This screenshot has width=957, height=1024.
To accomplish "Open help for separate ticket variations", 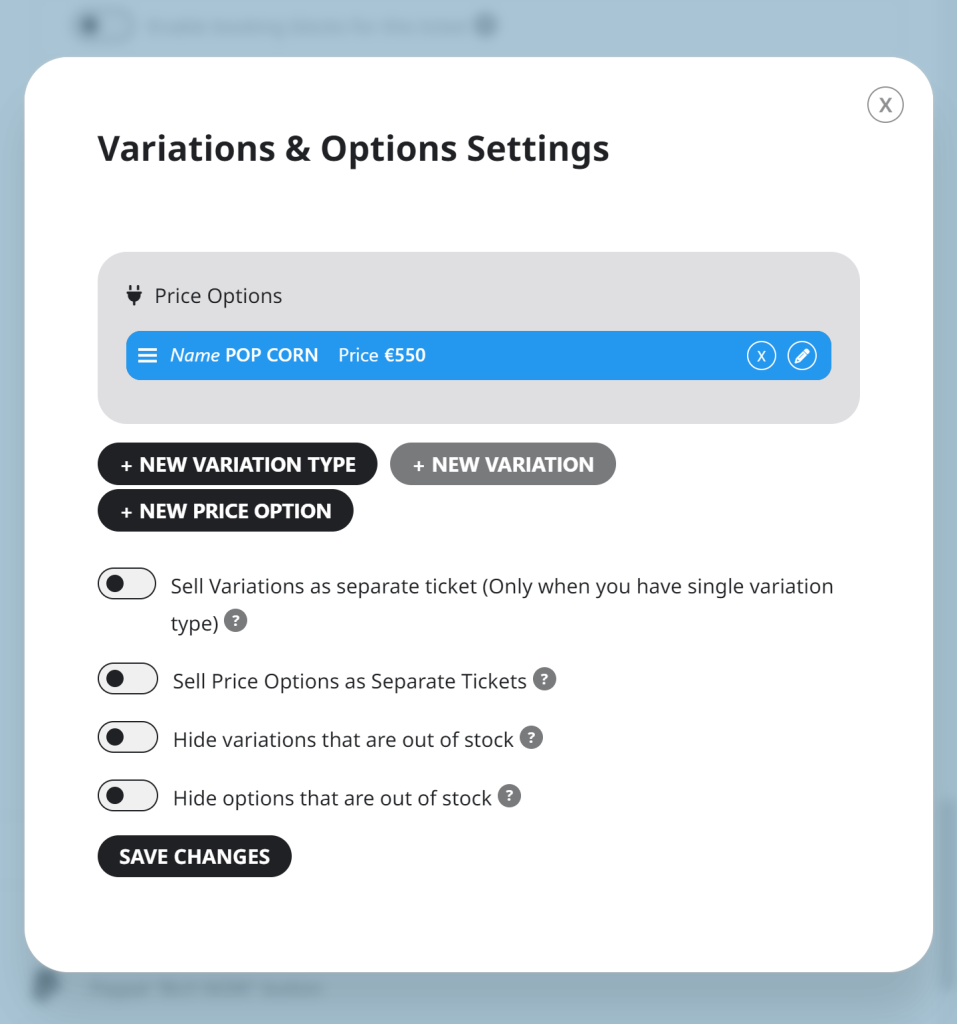I will pos(236,622).
